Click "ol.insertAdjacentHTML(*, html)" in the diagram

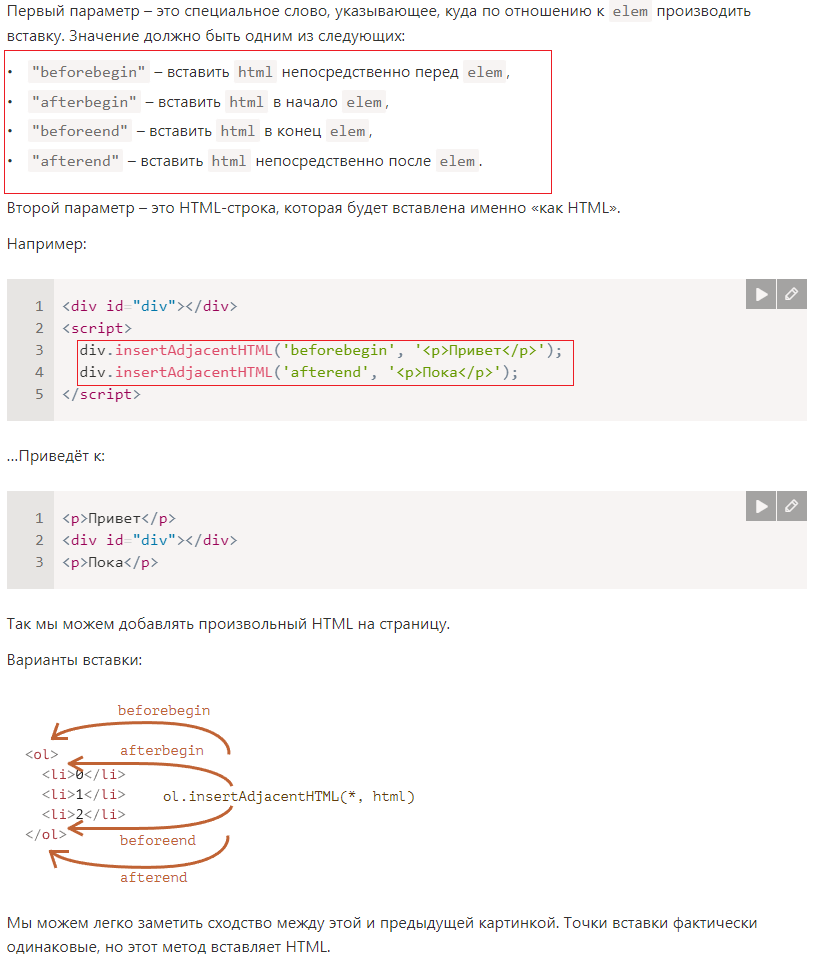[289, 796]
